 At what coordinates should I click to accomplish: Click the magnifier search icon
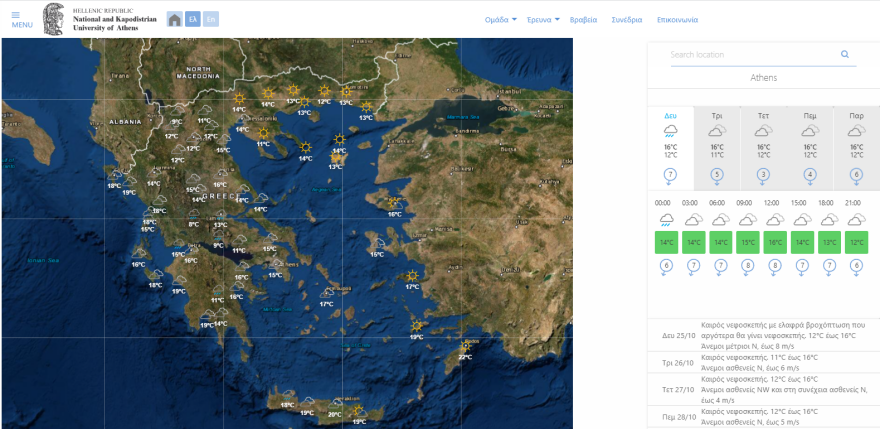845,54
